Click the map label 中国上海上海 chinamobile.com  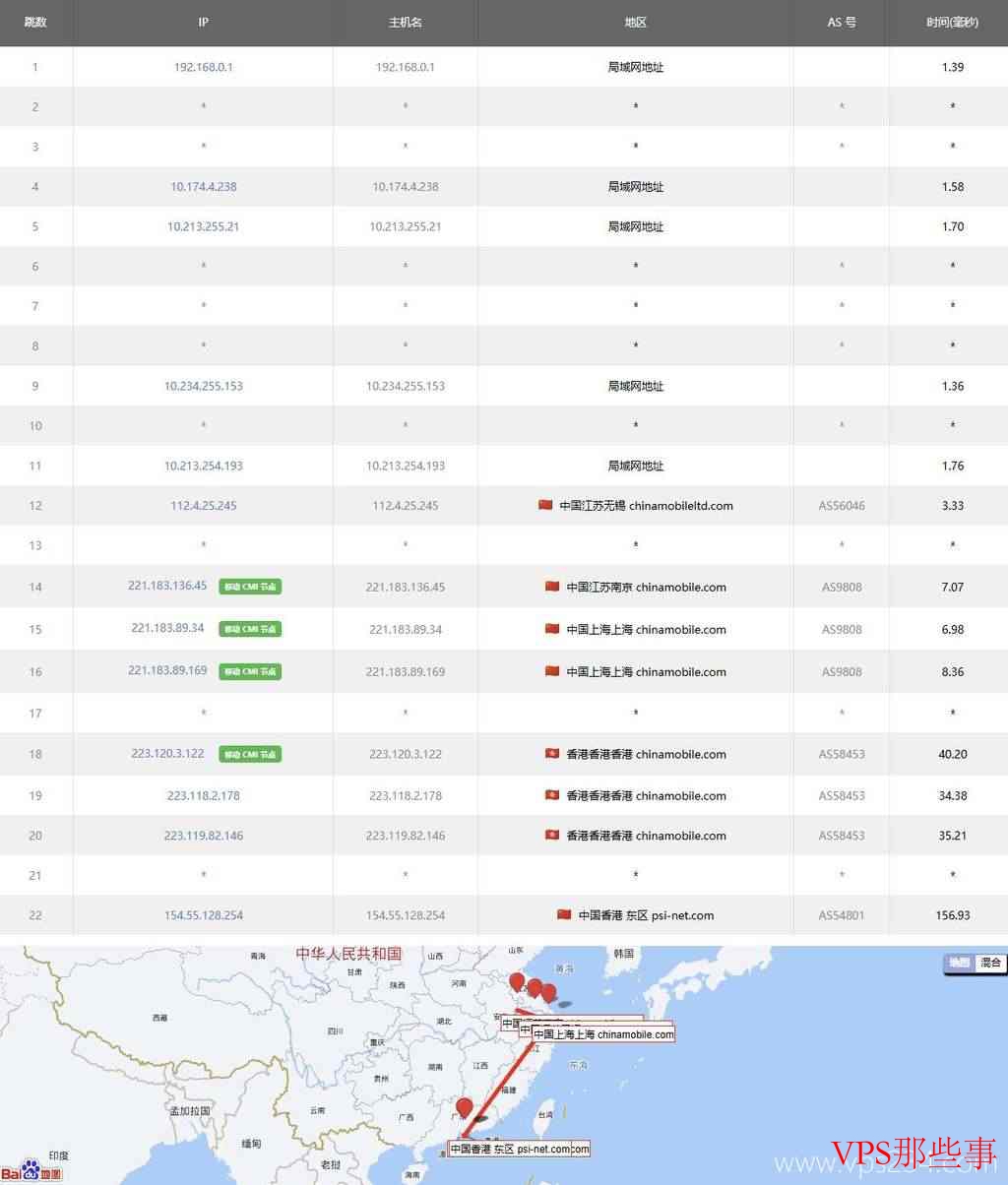(603, 1033)
